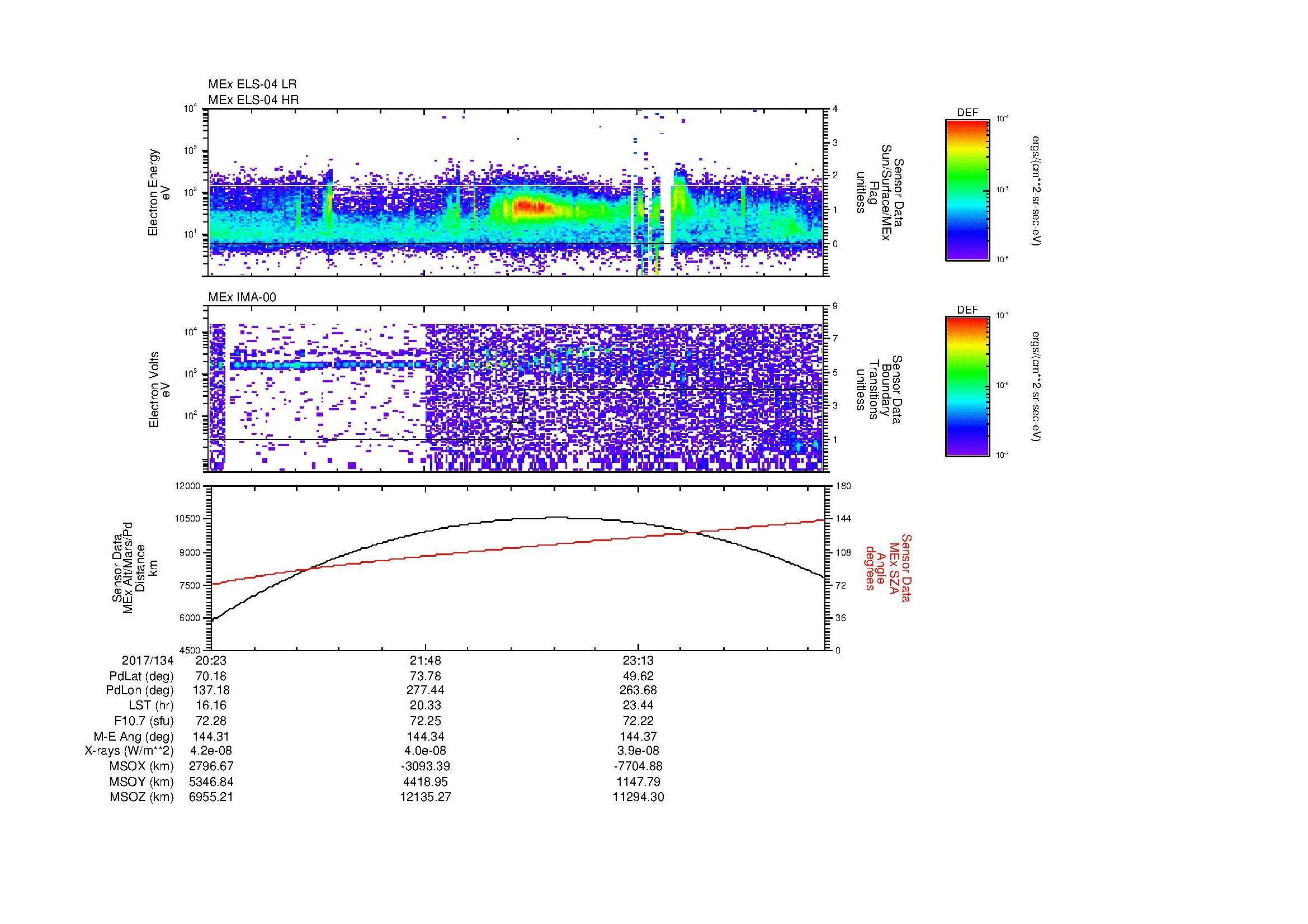Click the time tick label '20:23'
1308x924 pixels.
coord(211,660)
